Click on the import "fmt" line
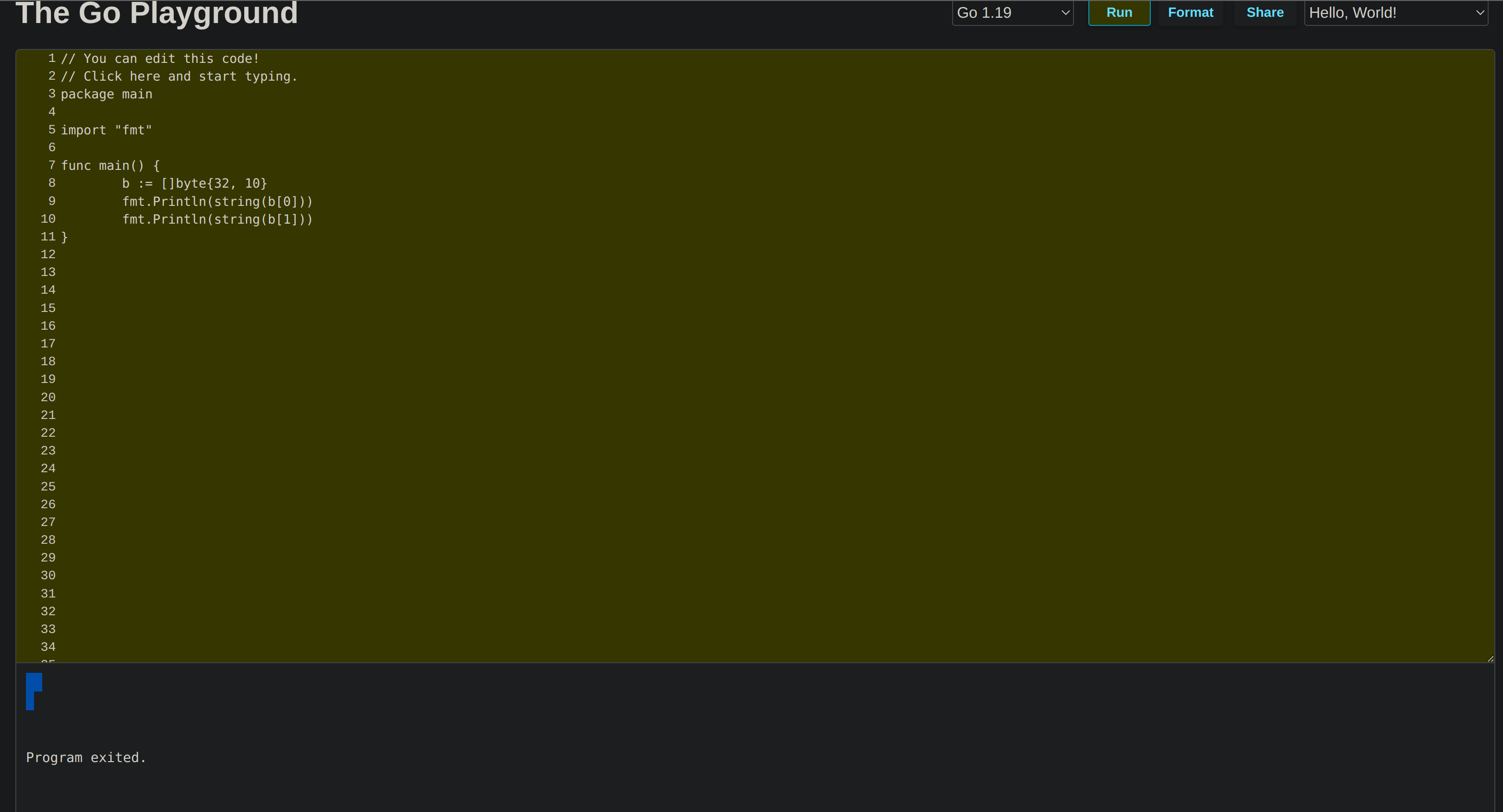 pyautogui.click(x=106, y=130)
